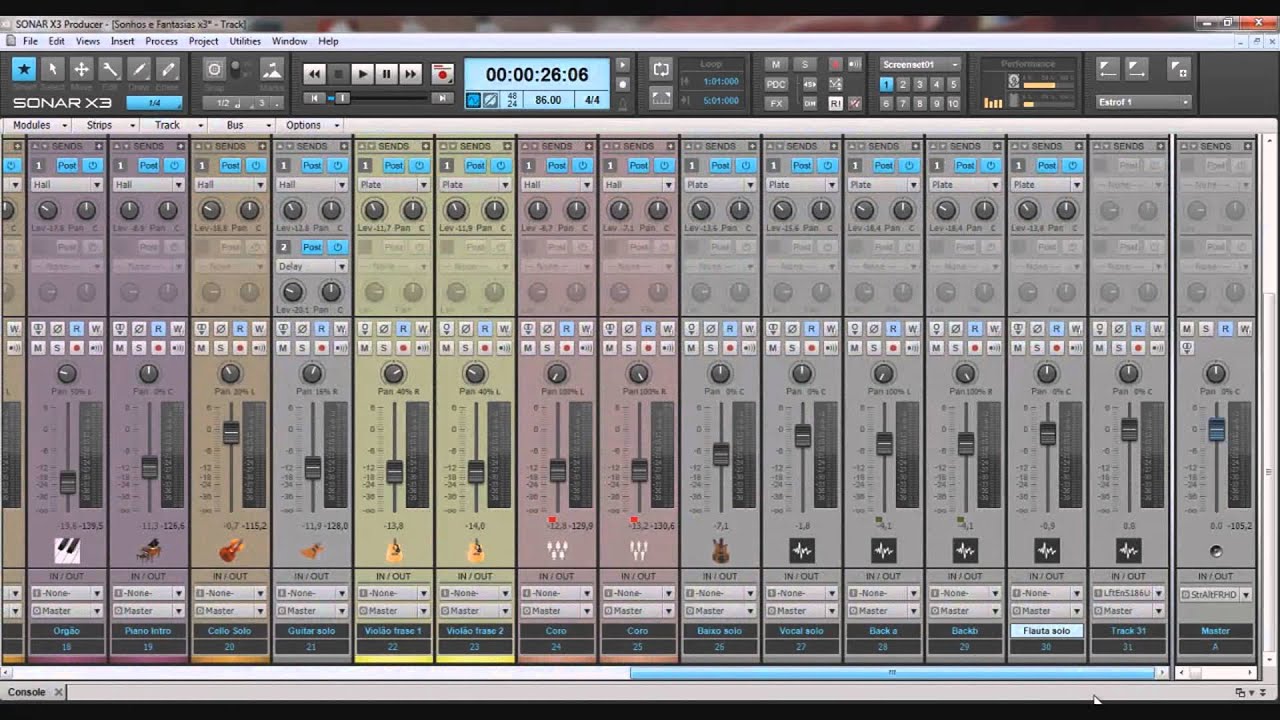Viewport: 1280px width, 720px height.
Task: Open the Strips console menu
Action: click(x=107, y=125)
